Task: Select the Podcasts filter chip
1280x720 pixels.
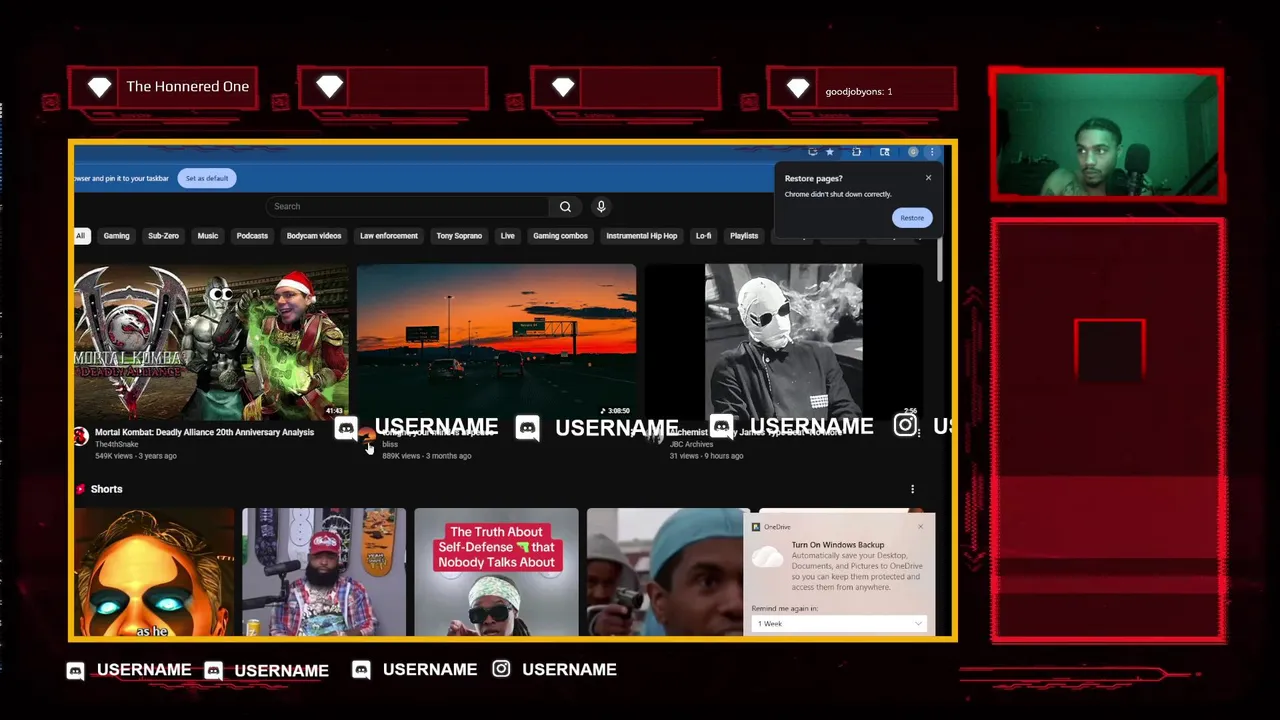Action: (x=252, y=236)
